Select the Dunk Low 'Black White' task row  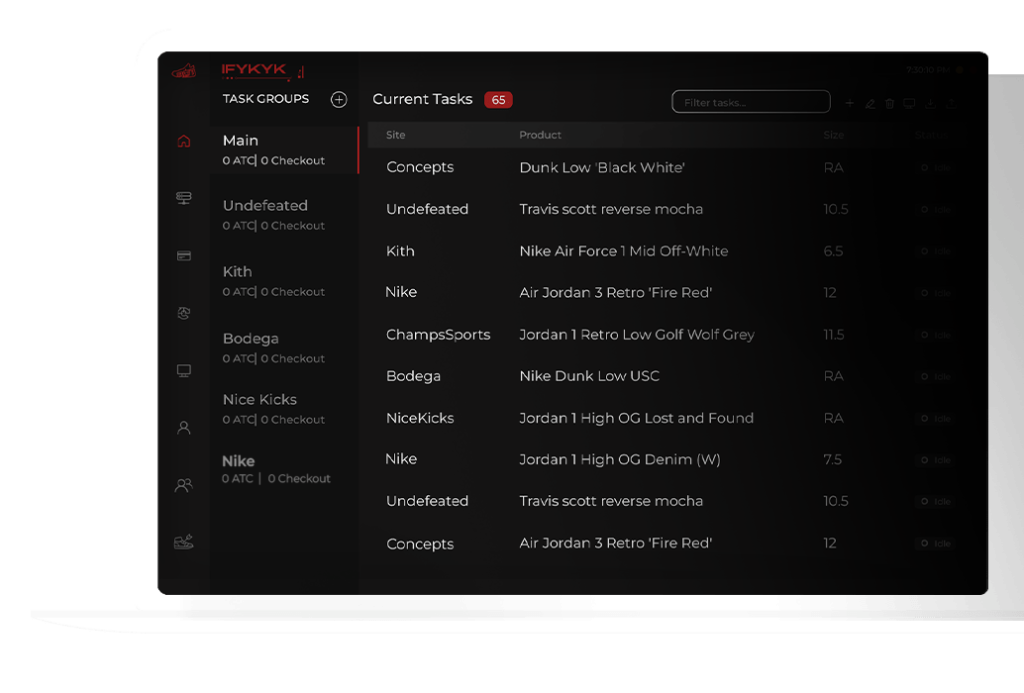click(602, 168)
